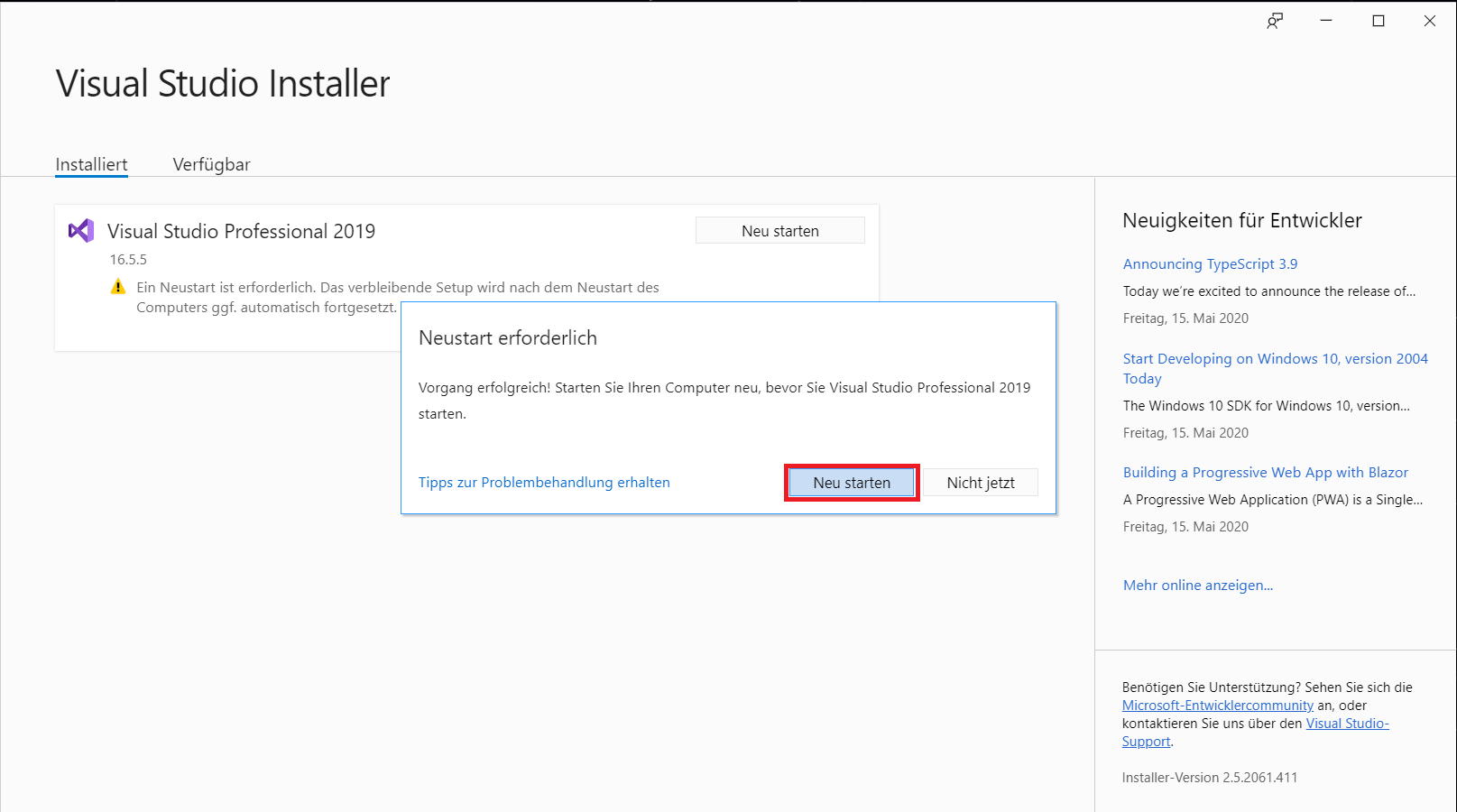Switch to the Installiert tab

click(91, 164)
